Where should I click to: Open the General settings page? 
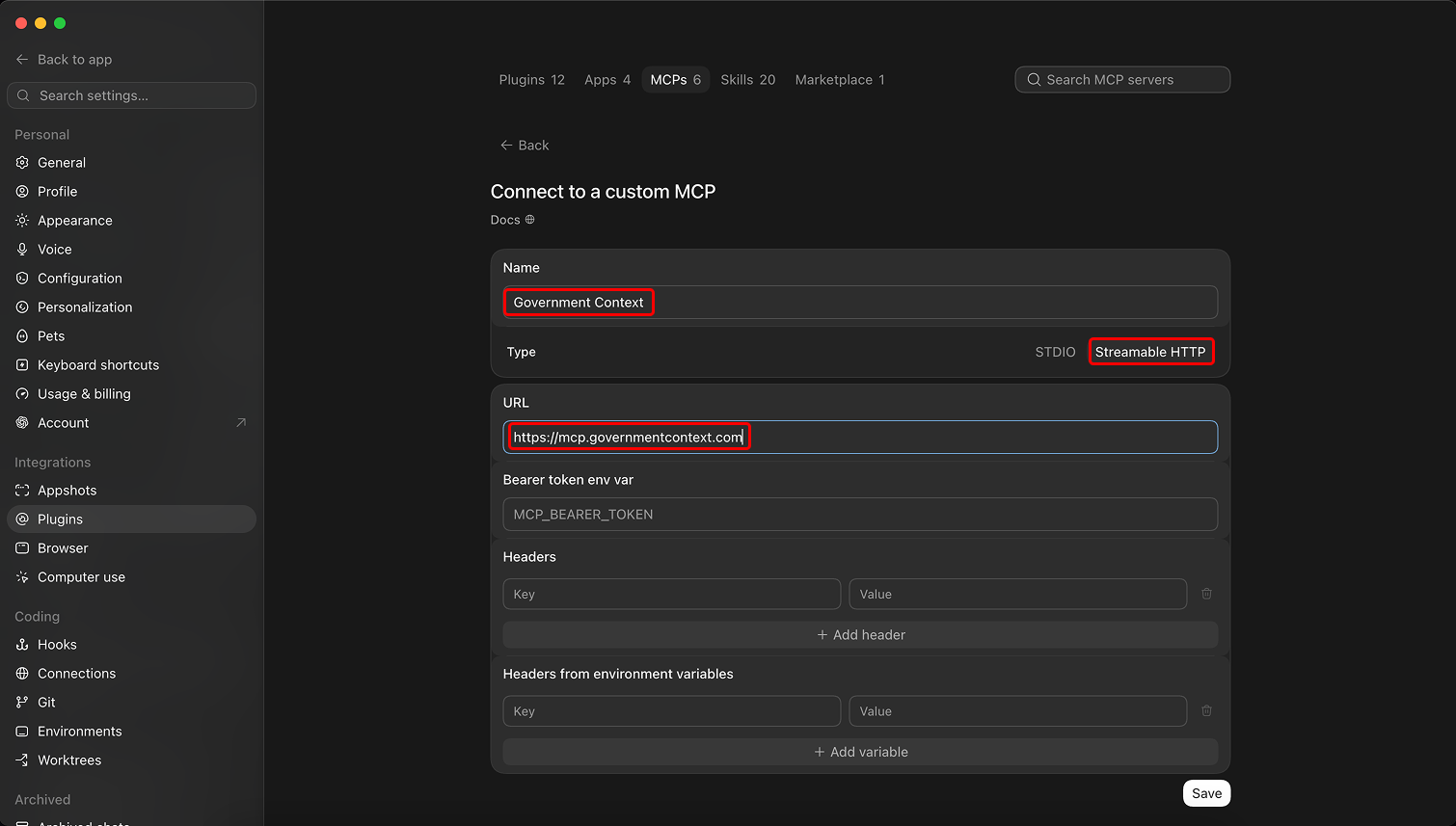coord(131,163)
